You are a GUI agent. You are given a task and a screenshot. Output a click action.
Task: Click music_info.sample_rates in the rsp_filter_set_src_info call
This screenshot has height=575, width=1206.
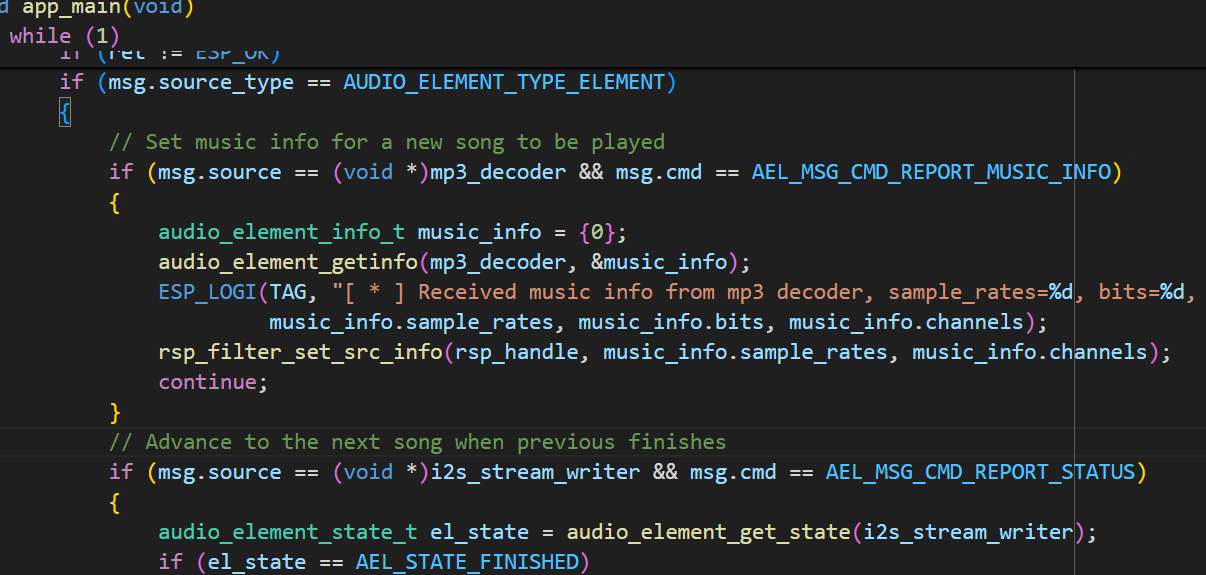746,352
